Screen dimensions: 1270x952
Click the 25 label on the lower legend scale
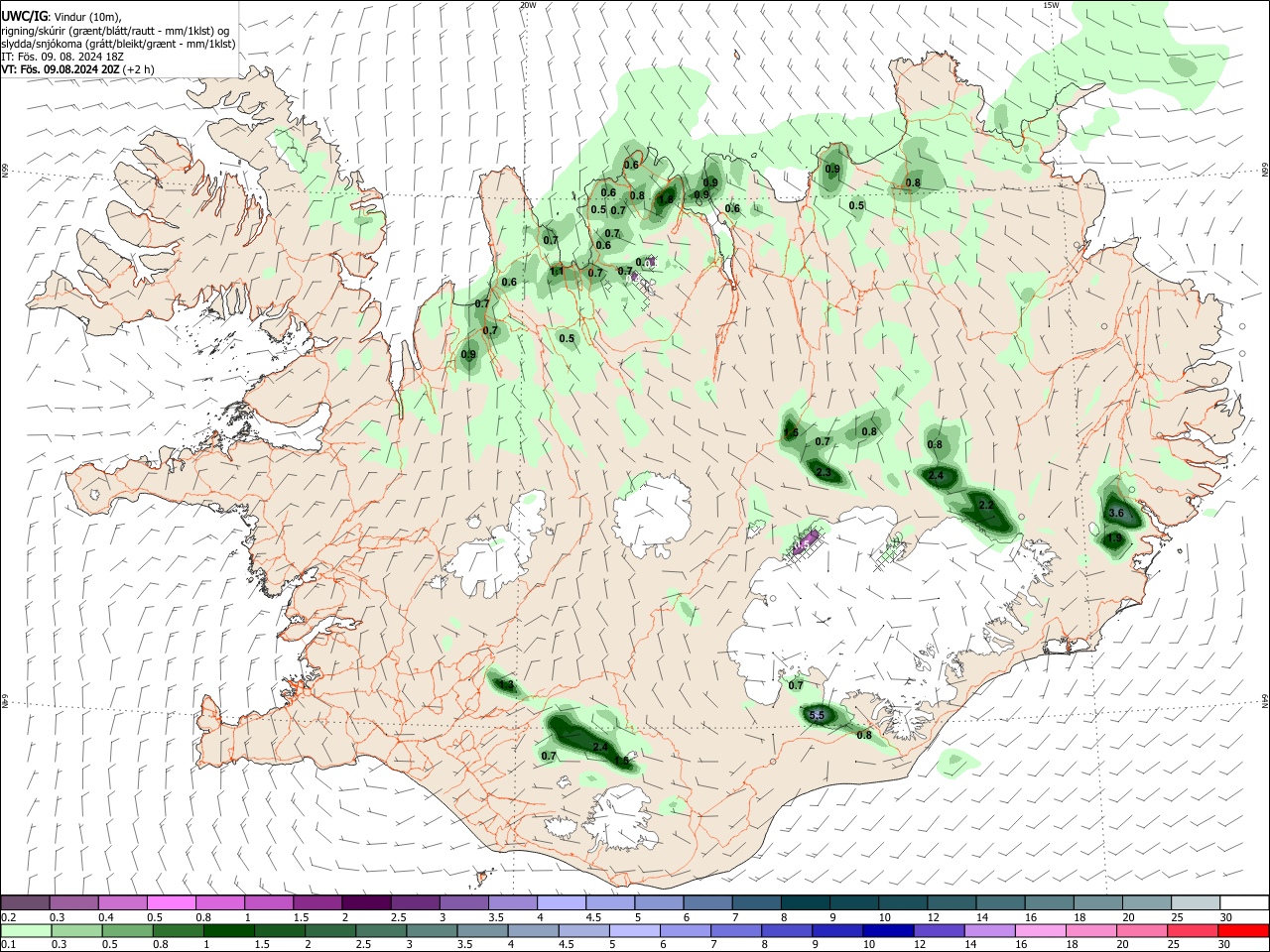tap(1176, 944)
